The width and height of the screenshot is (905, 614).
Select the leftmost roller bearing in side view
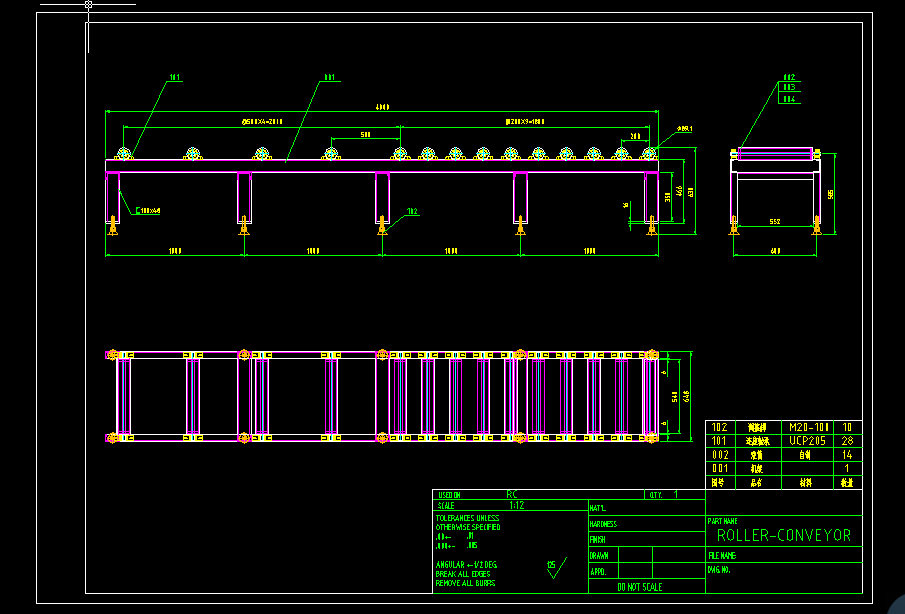coord(124,154)
